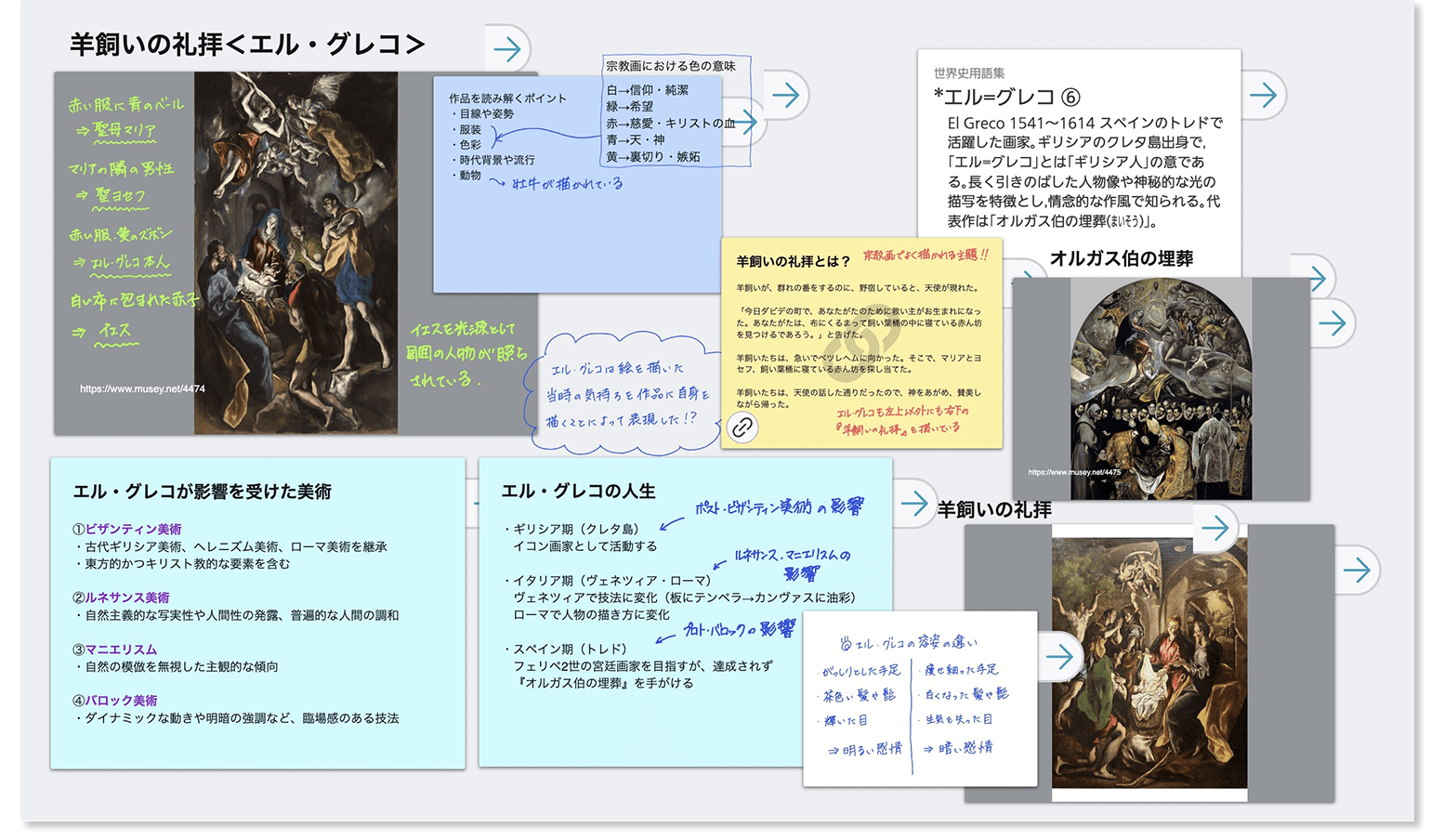Click the handwritten ポスト・ビザンティン美術の影響 note
The height and width of the screenshot is (840, 1431).
pos(779,506)
